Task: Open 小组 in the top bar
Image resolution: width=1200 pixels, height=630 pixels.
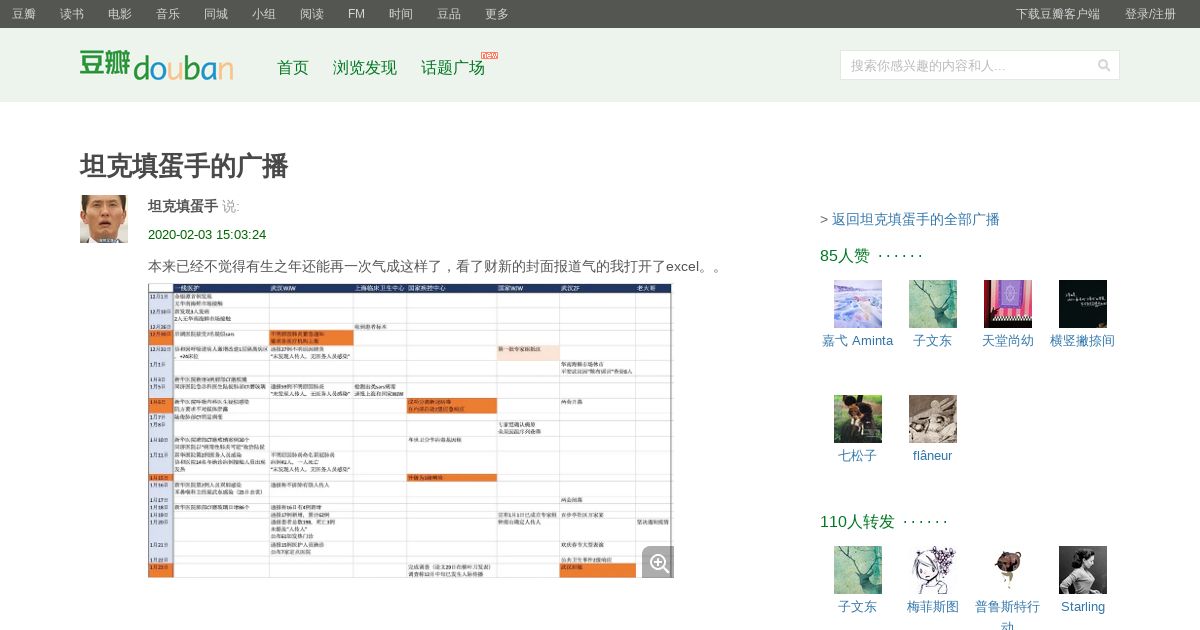Action: coord(264,14)
